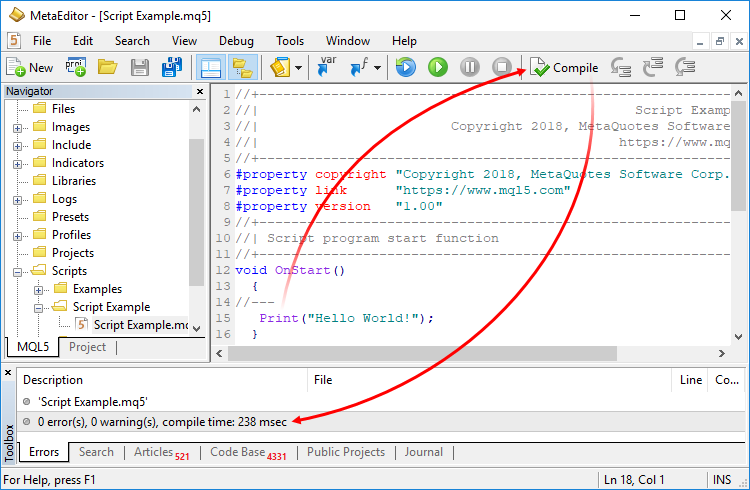Select the Libraries folder
Viewport: 750px width, 490px height.
point(74,181)
